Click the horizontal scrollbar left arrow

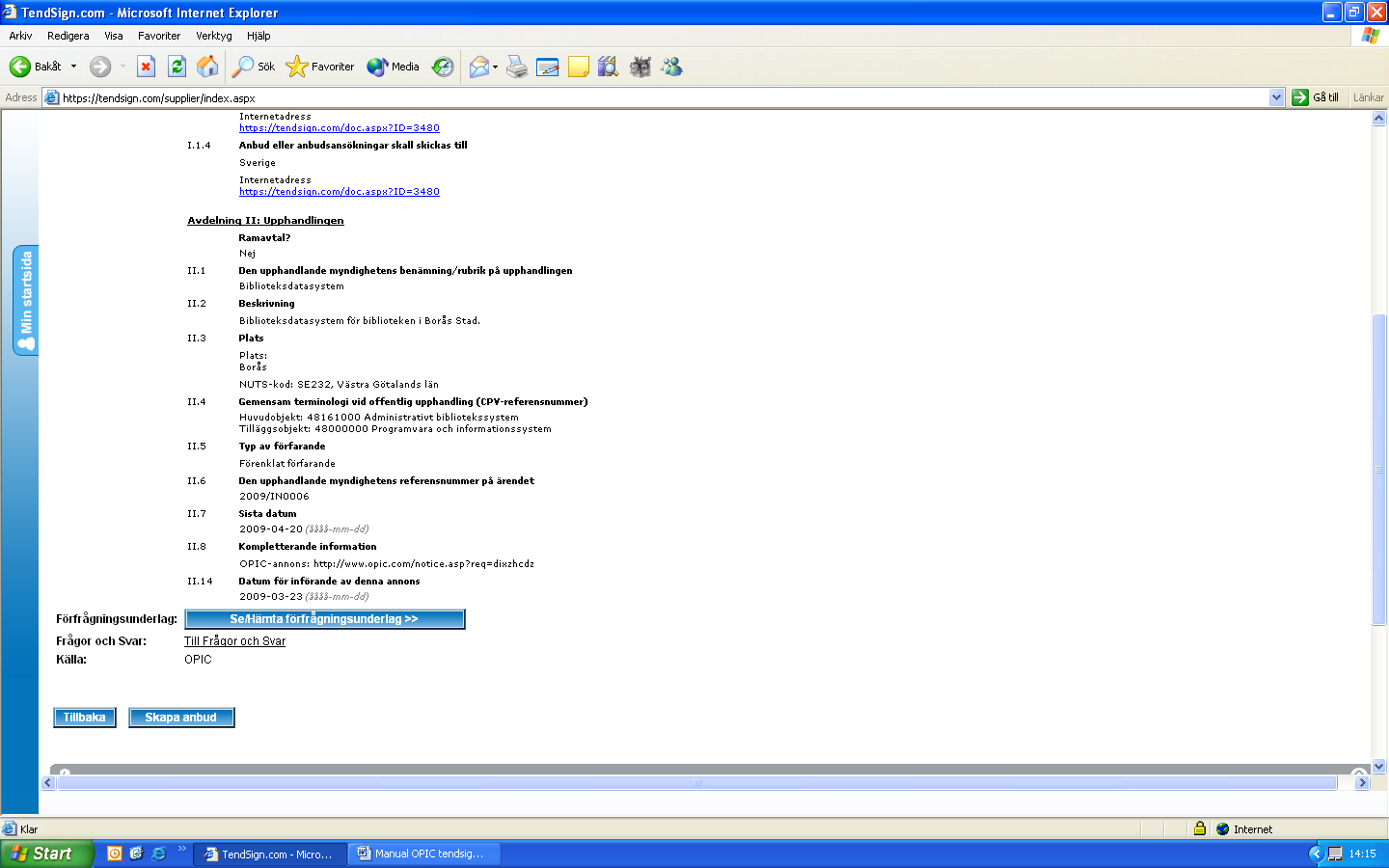(x=48, y=783)
